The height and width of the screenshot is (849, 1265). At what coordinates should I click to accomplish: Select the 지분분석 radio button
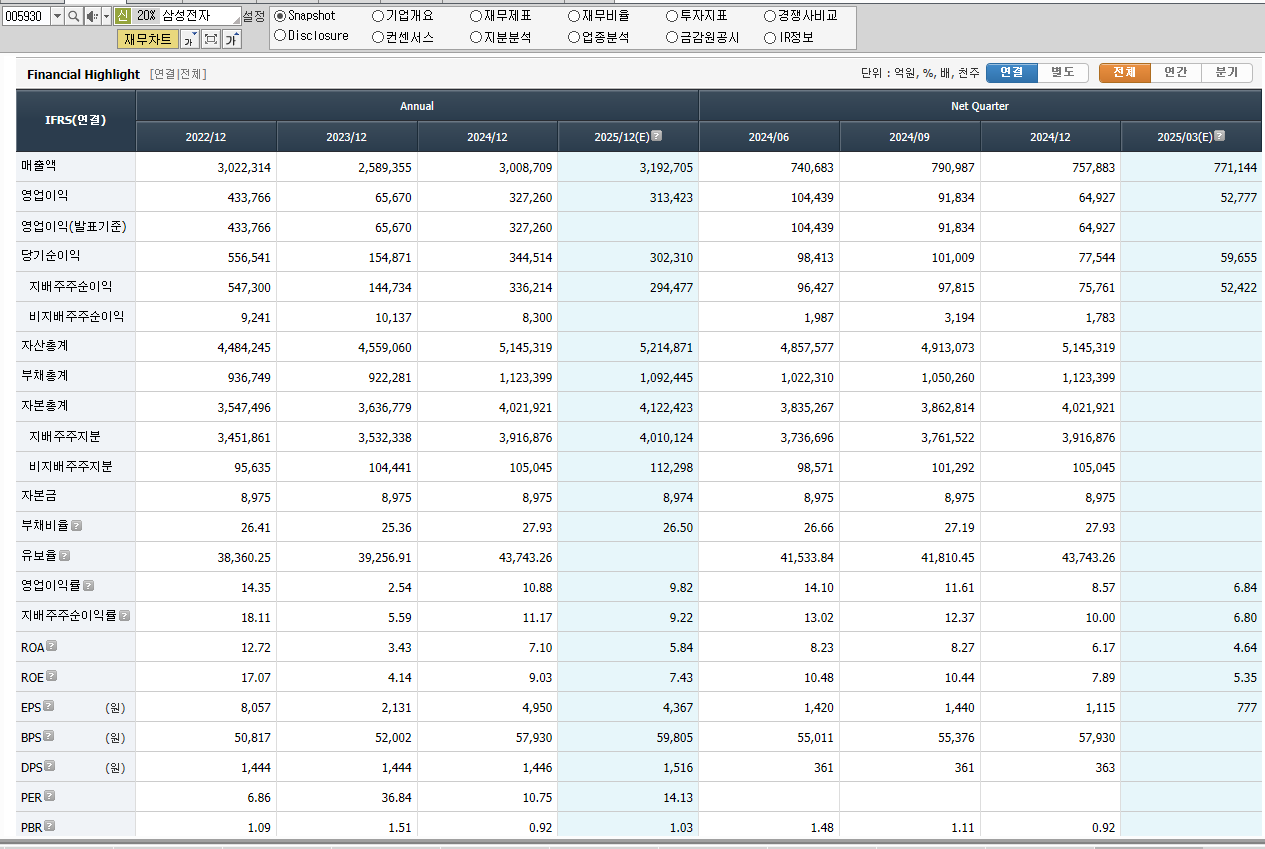[476, 37]
